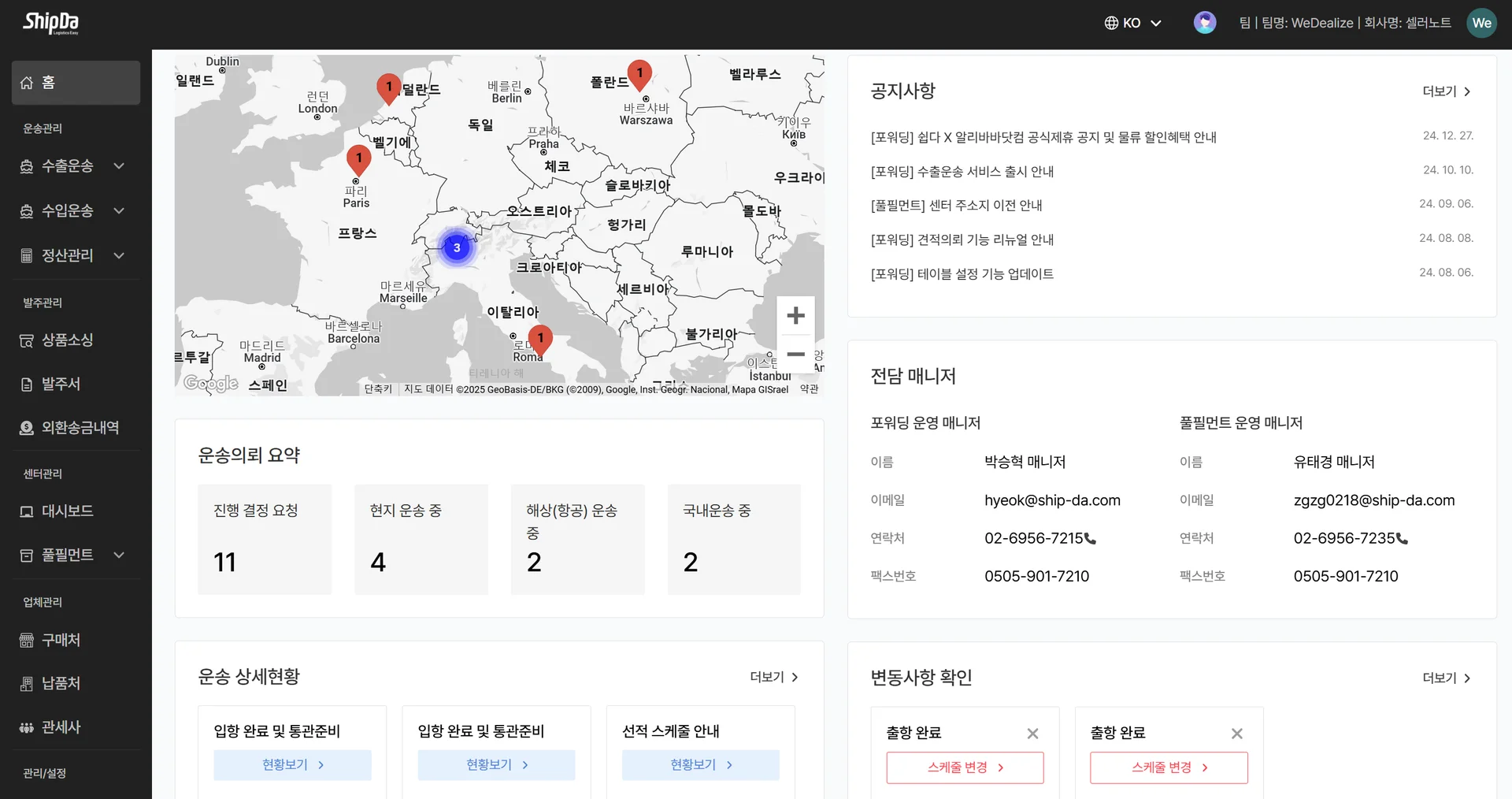
Task: Select the 관세사 people icon
Action: point(26,727)
